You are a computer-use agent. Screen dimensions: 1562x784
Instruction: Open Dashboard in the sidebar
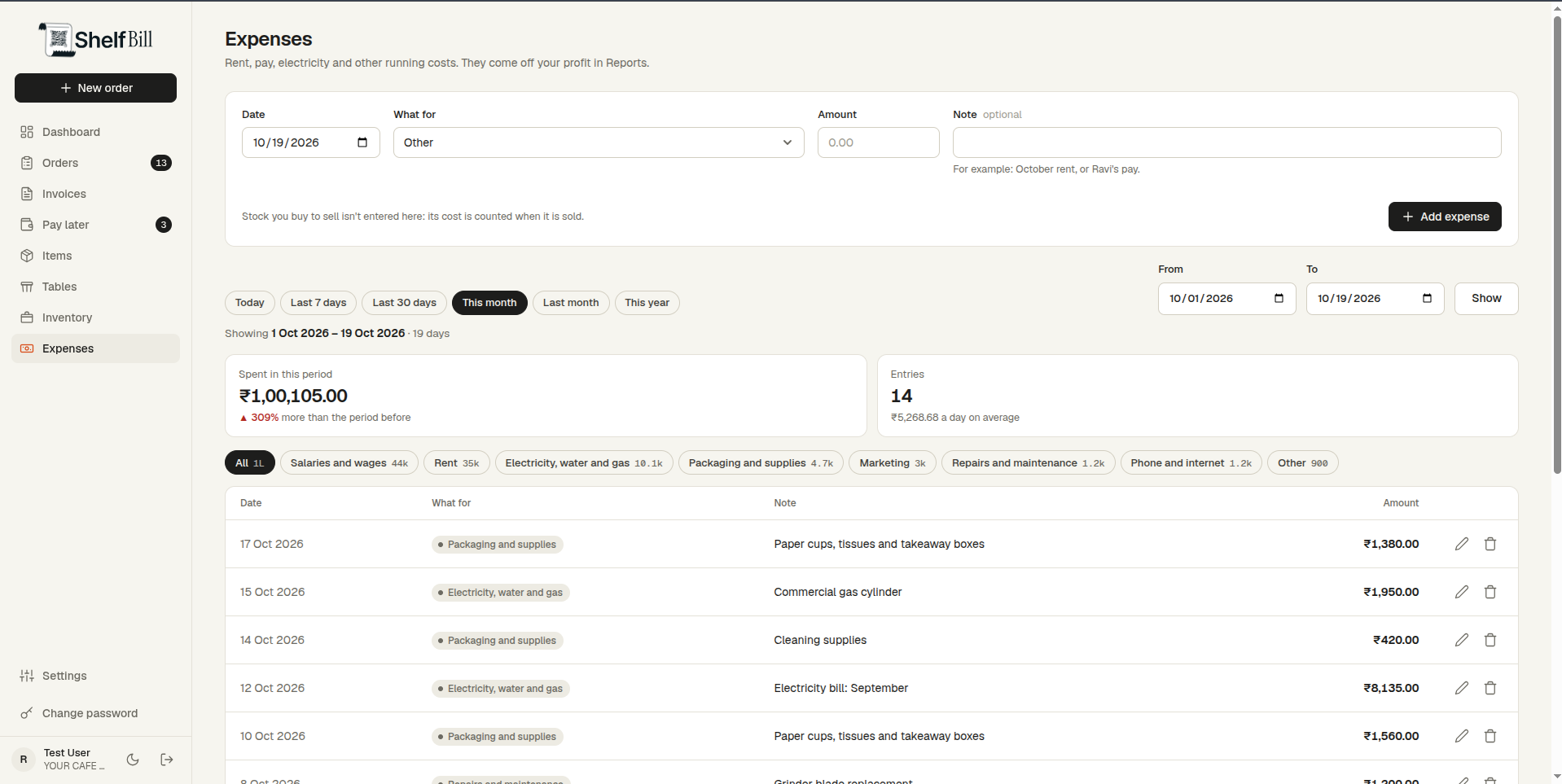95,132
